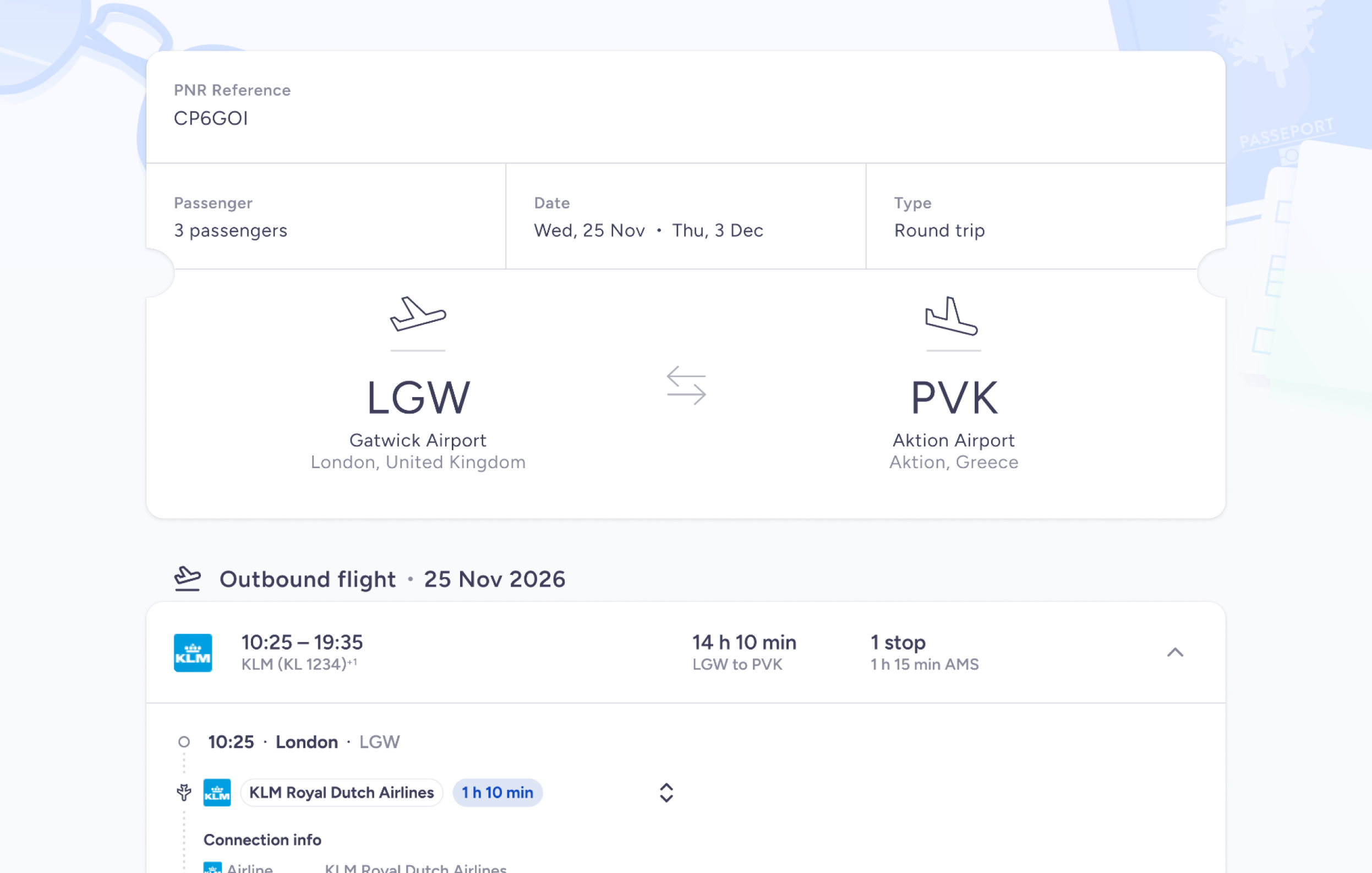
Task: Expand the 10:25 – 19:35 flight row
Action: (x=686, y=652)
